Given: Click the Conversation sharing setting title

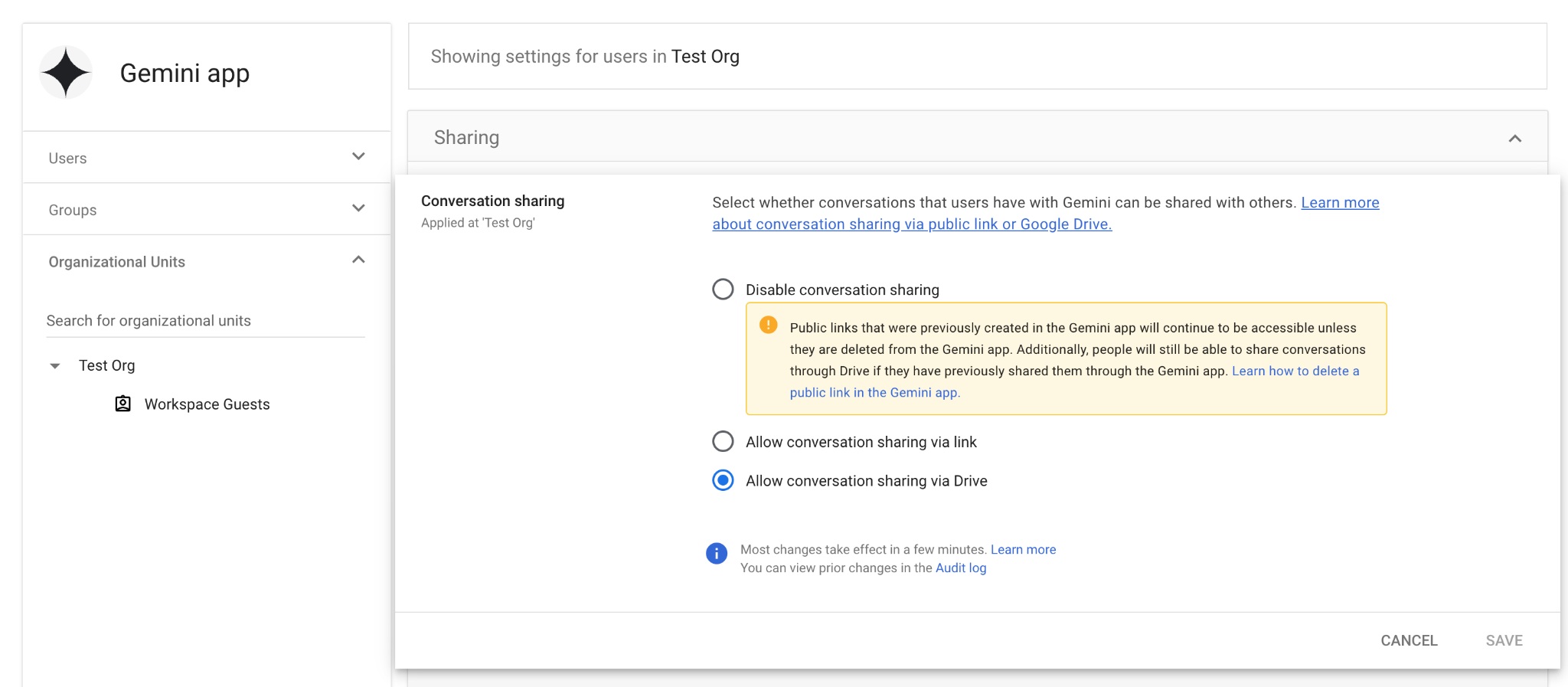Looking at the screenshot, I should [493, 201].
